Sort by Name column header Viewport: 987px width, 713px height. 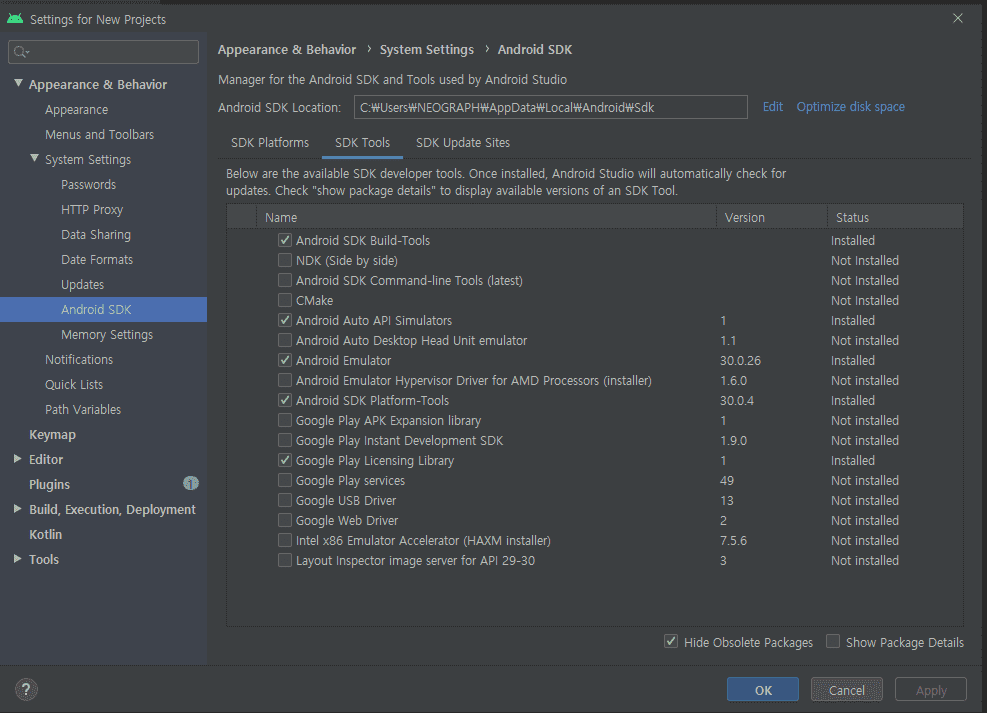[486, 217]
